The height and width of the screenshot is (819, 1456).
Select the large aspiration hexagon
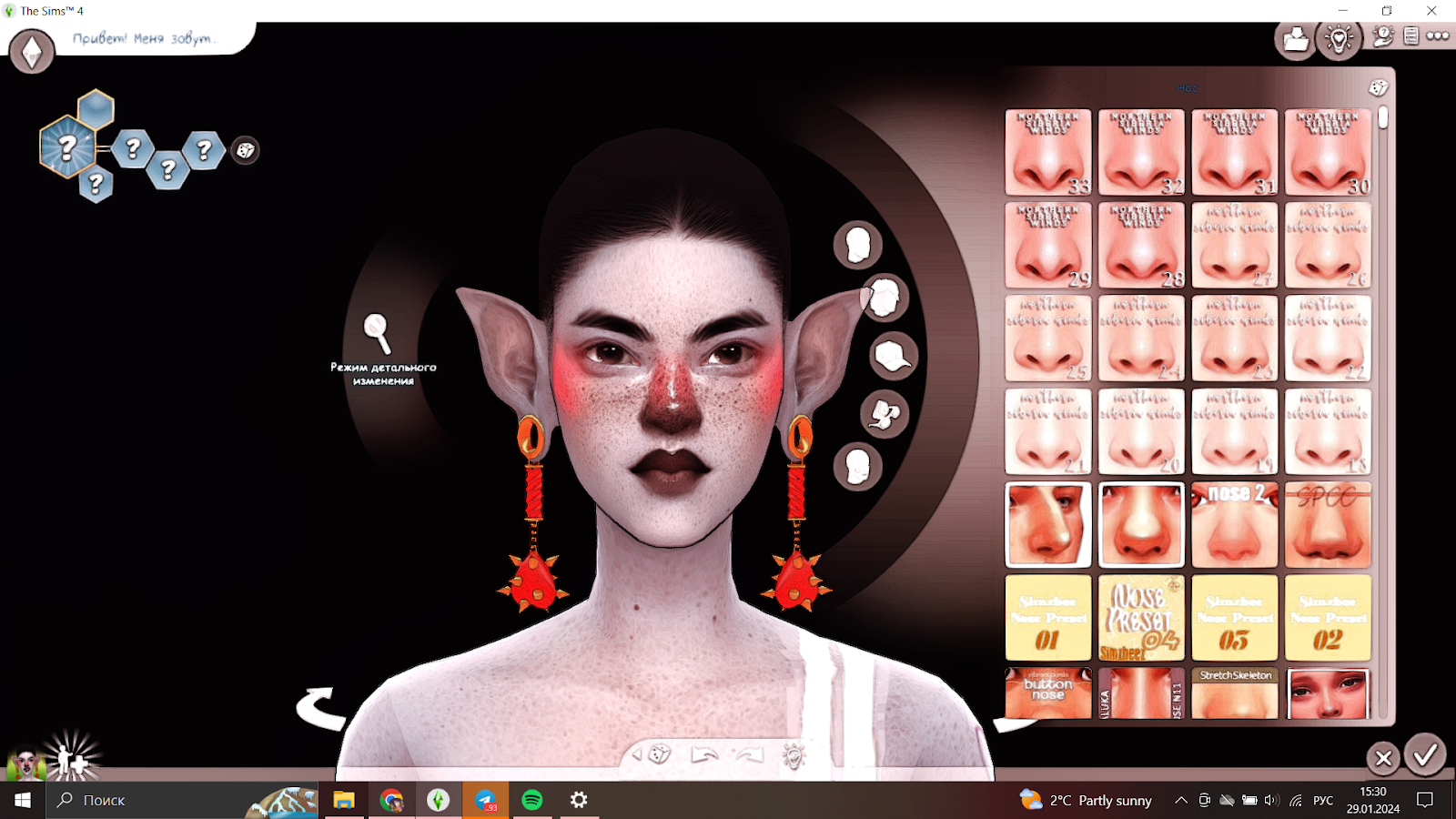pyautogui.click(x=67, y=147)
